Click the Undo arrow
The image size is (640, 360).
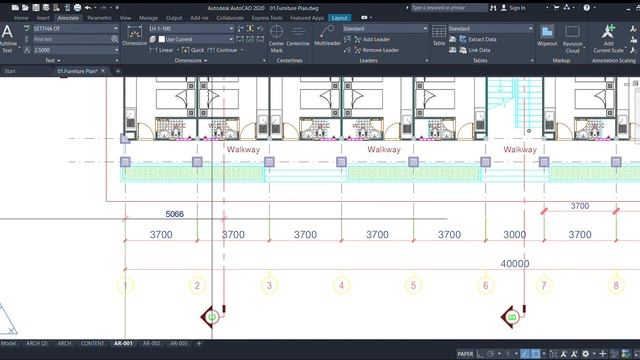[88, 8]
